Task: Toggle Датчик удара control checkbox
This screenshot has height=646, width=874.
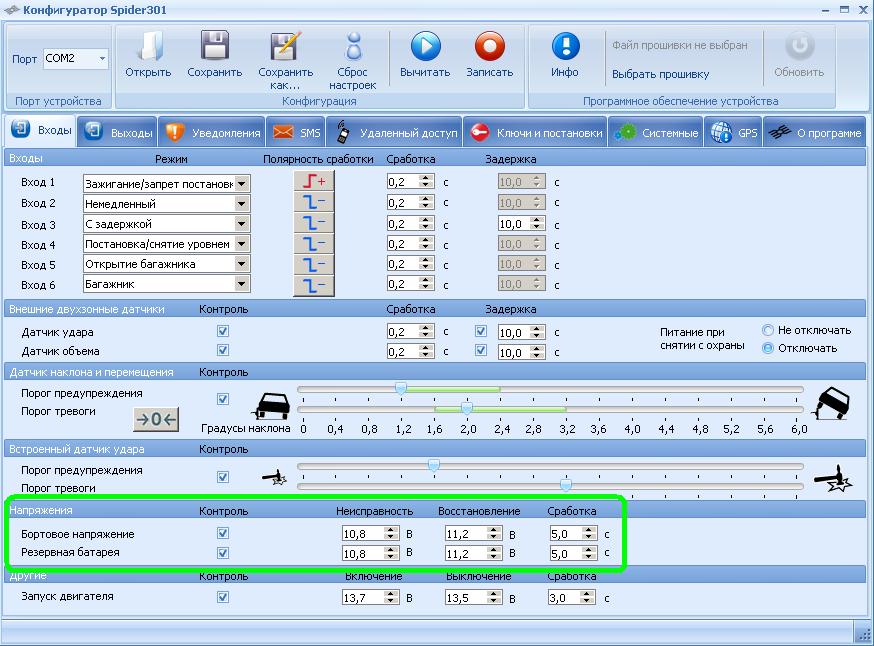Action: [223, 331]
